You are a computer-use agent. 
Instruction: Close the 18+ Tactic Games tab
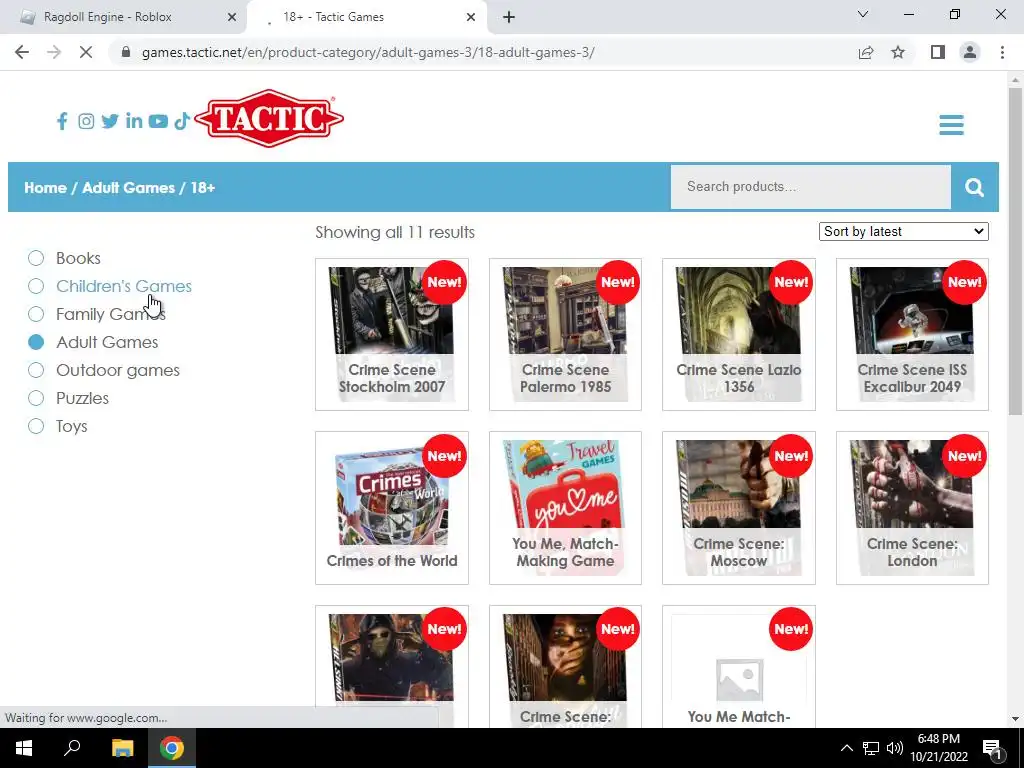(x=471, y=18)
